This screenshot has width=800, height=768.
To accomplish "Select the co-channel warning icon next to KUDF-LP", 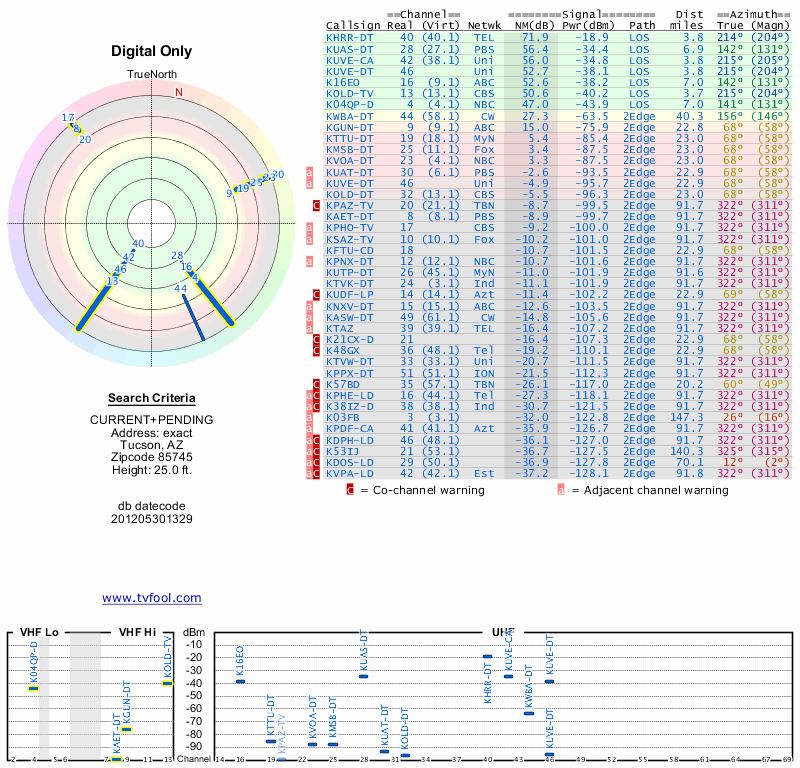I will [316, 294].
